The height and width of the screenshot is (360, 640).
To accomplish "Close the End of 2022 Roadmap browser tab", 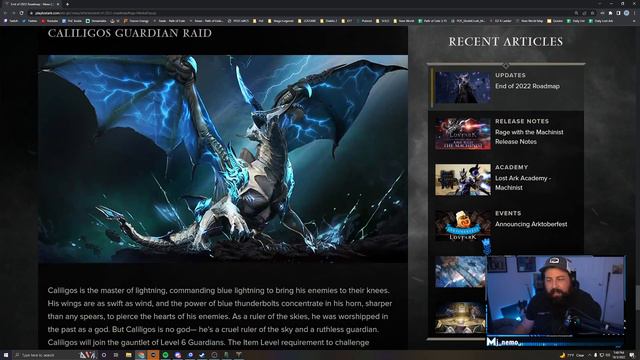I will click(x=58, y=4).
